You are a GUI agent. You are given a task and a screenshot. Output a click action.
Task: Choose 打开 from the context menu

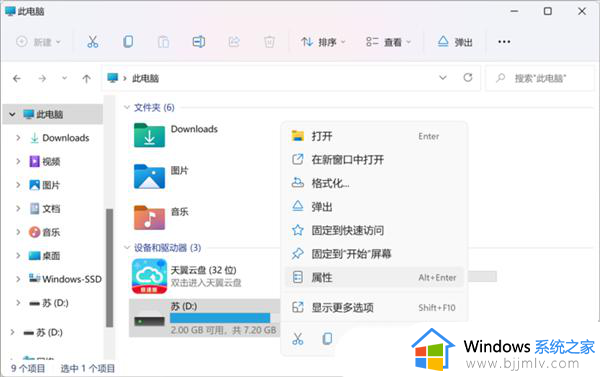tap(375, 136)
